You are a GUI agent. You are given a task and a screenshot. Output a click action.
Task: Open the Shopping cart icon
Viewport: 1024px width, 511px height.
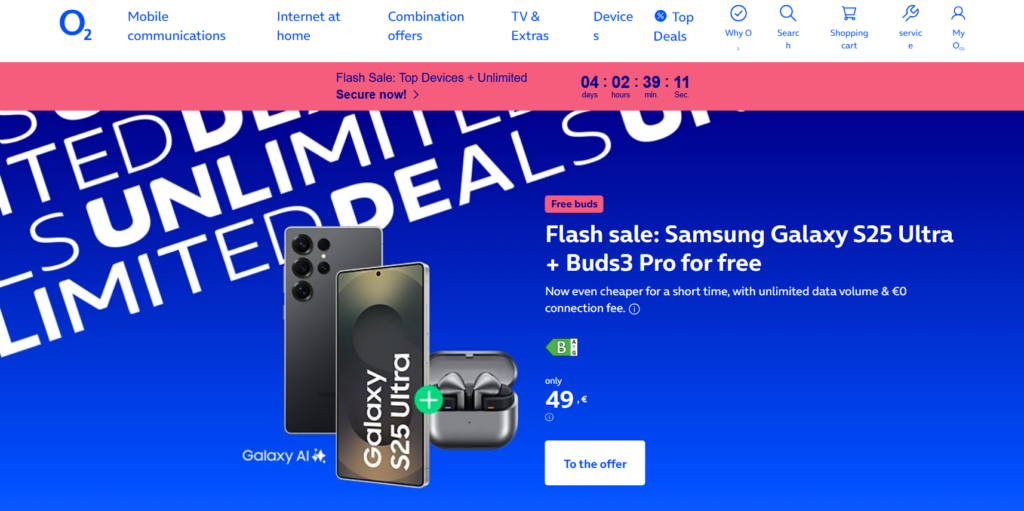pyautogui.click(x=848, y=13)
